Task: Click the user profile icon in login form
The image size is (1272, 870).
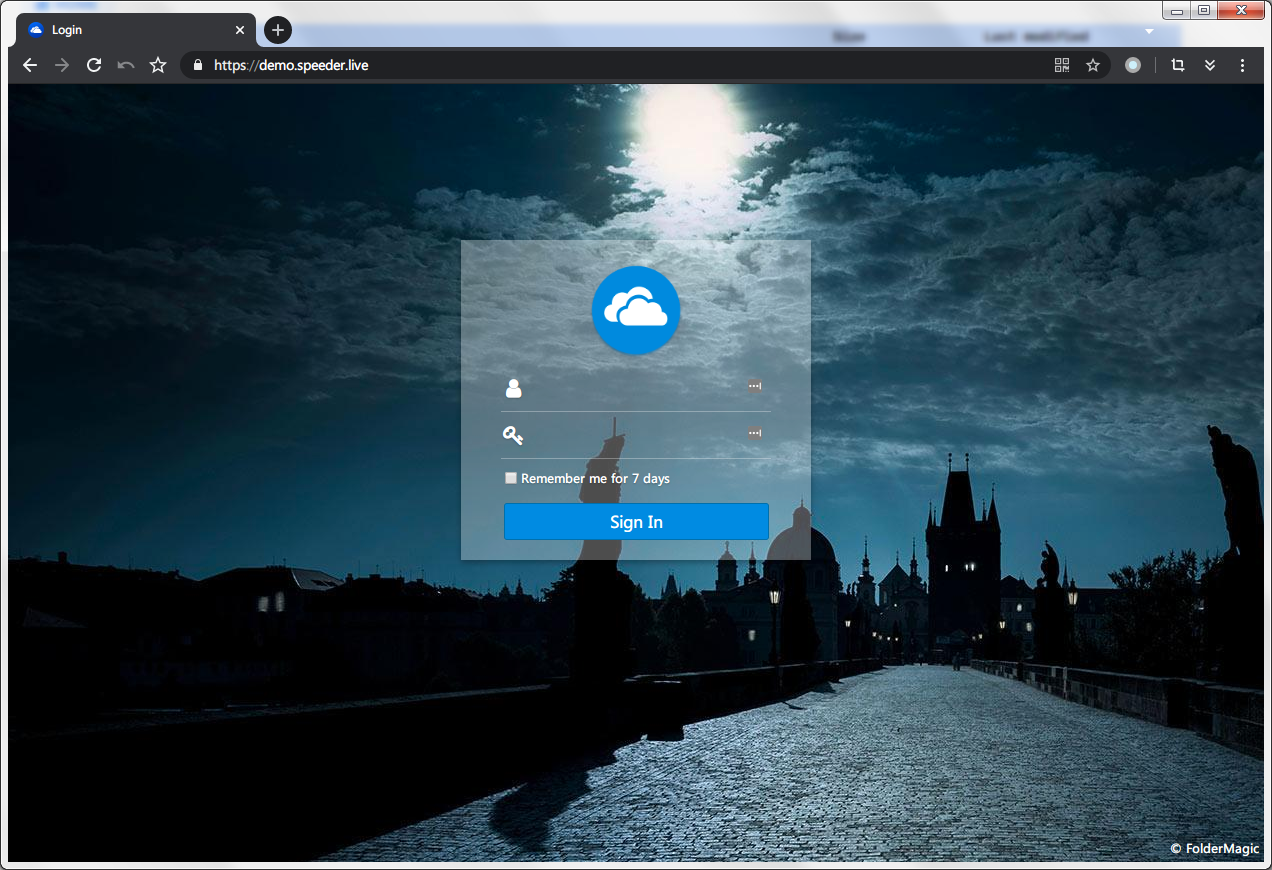Action: tap(513, 388)
